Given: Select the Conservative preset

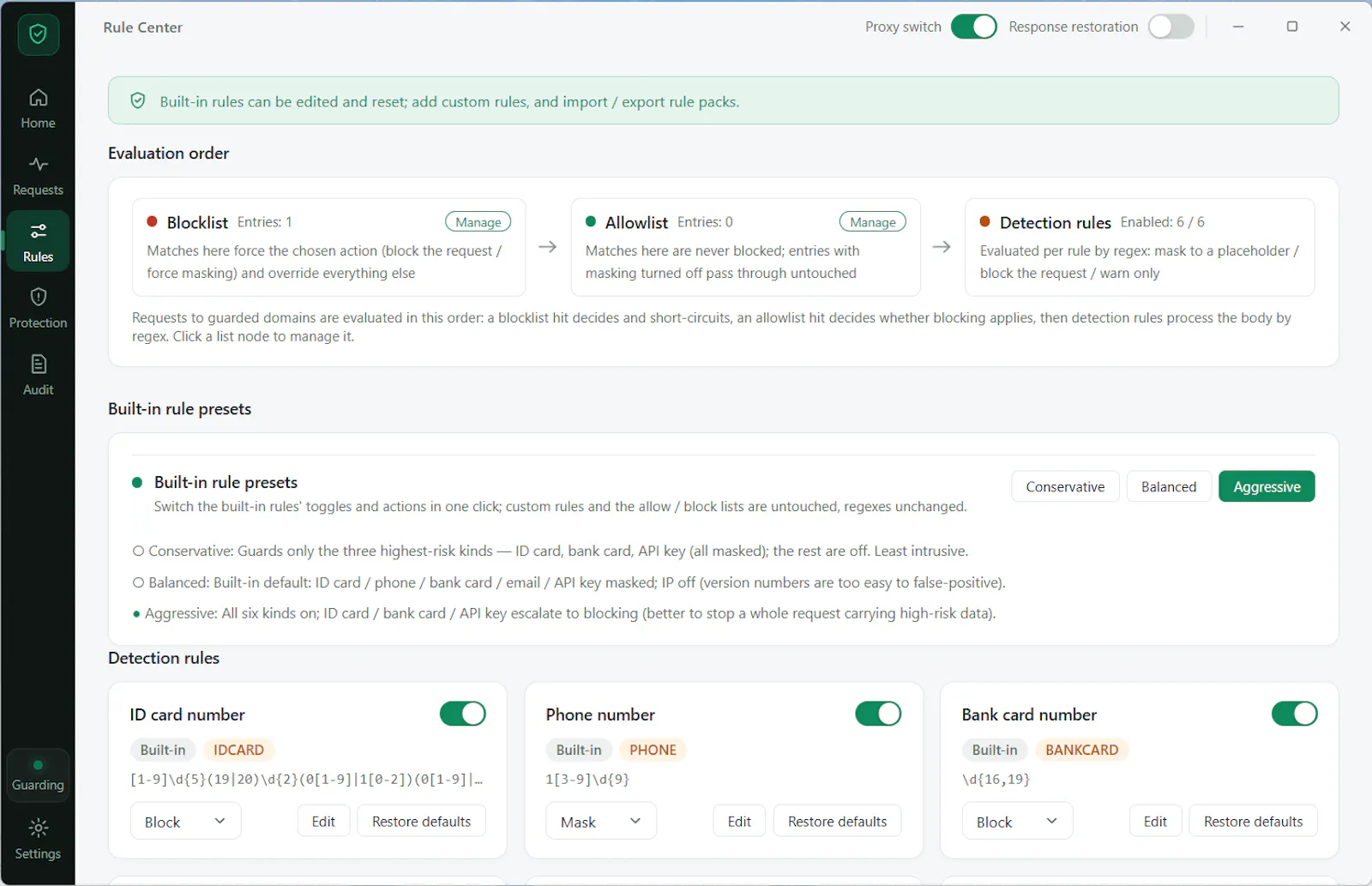Looking at the screenshot, I should pyautogui.click(x=1065, y=486).
